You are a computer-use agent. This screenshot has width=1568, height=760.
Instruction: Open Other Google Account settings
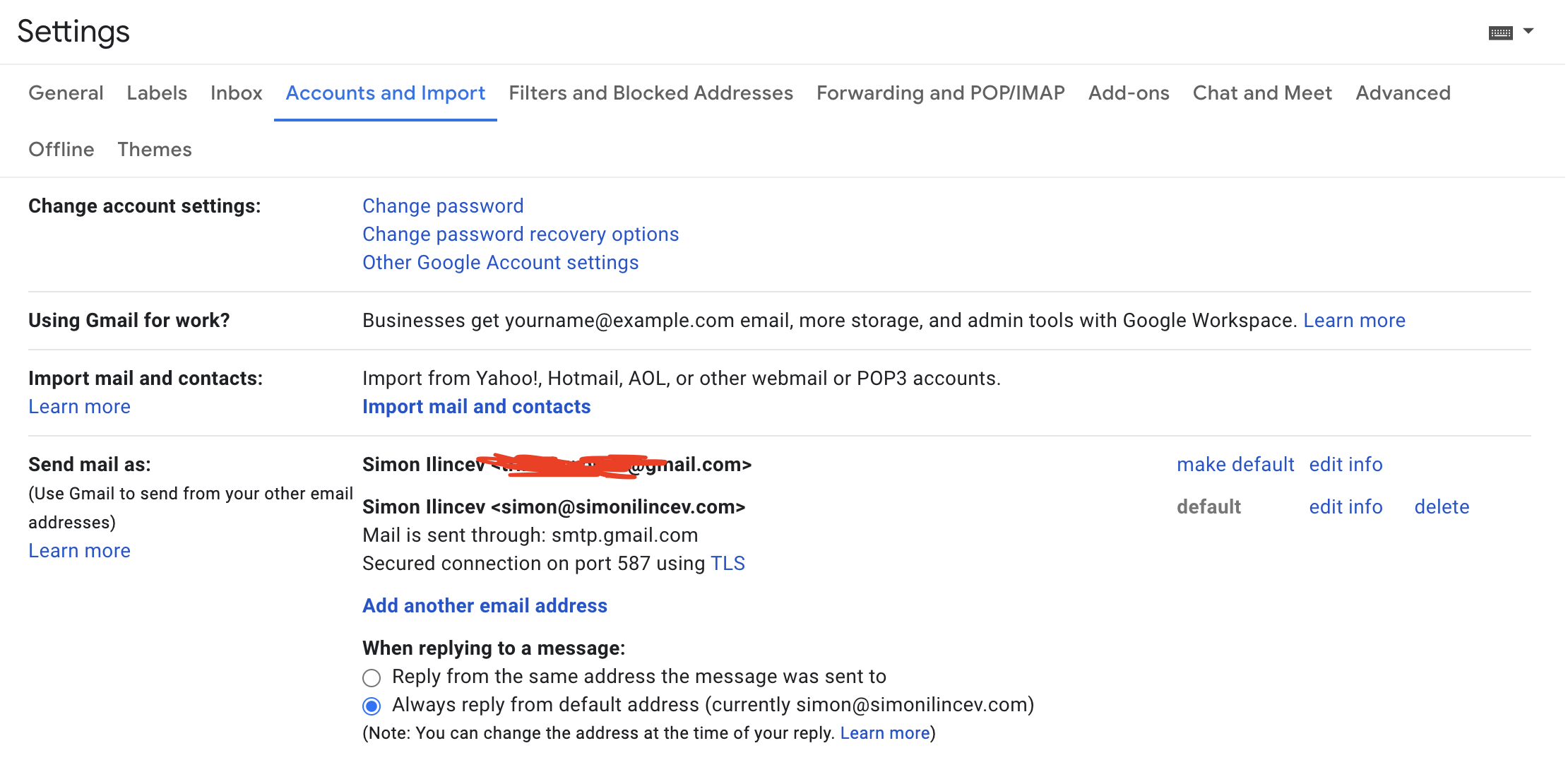tap(500, 263)
